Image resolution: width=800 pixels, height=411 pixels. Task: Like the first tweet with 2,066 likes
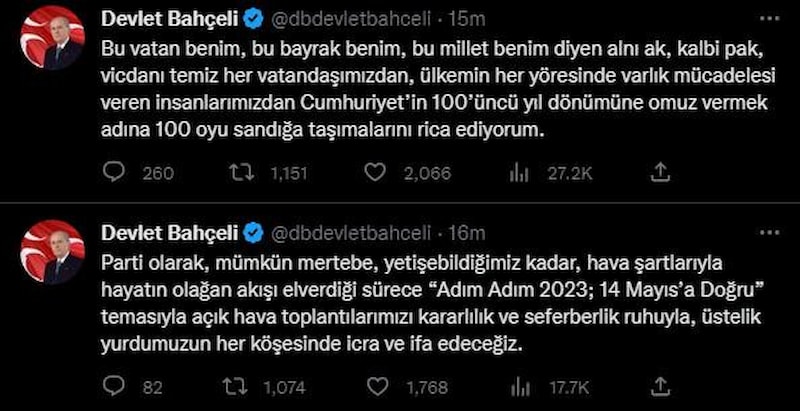pyautogui.click(x=375, y=173)
